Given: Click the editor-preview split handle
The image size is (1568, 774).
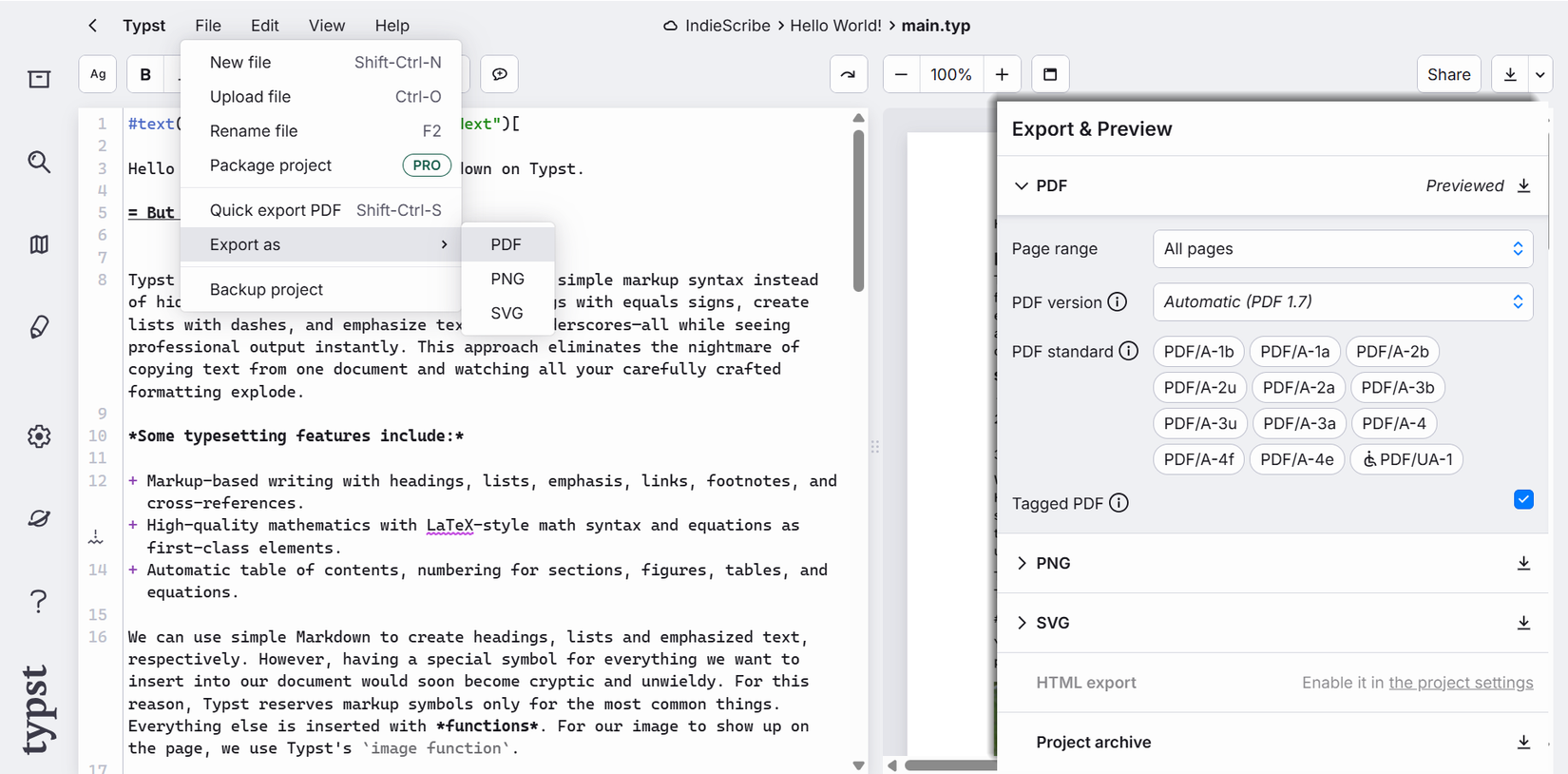Looking at the screenshot, I should tap(875, 446).
